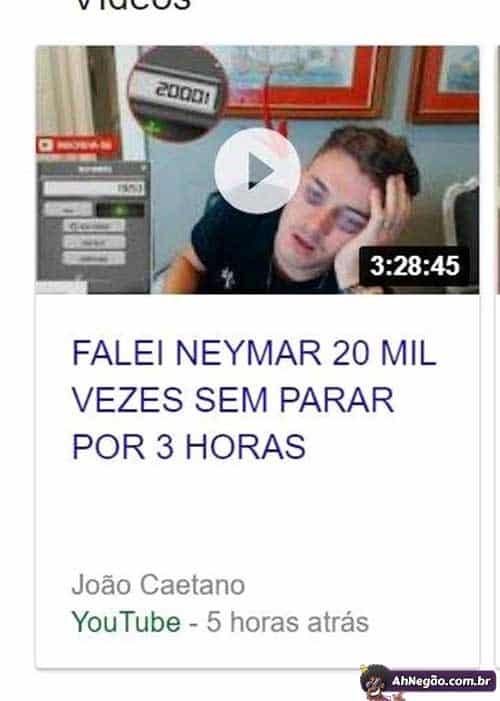Open the video title link about NEYMAR
This screenshot has width=500, height=701.
click(254, 400)
